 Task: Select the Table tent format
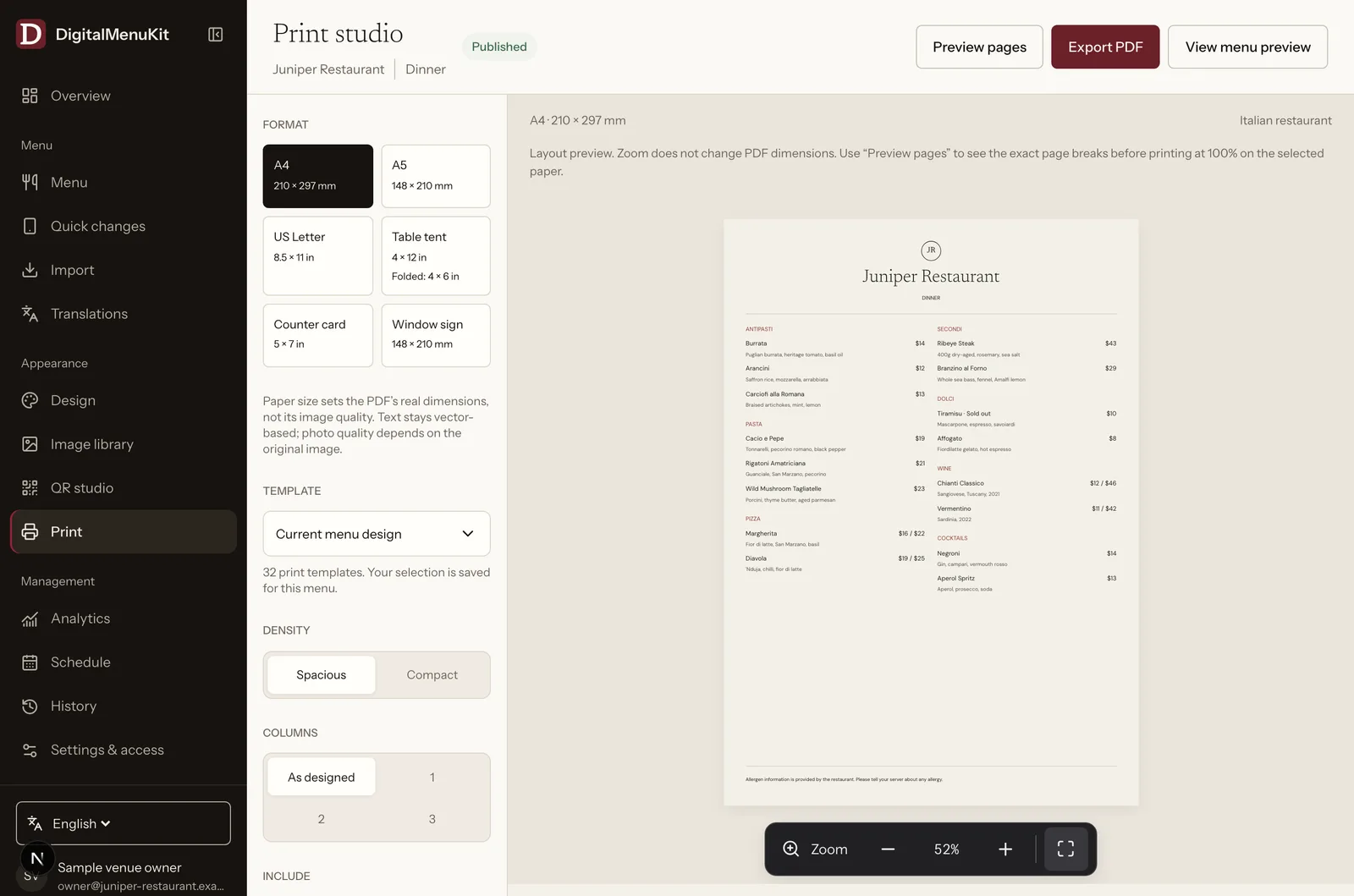[436, 256]
